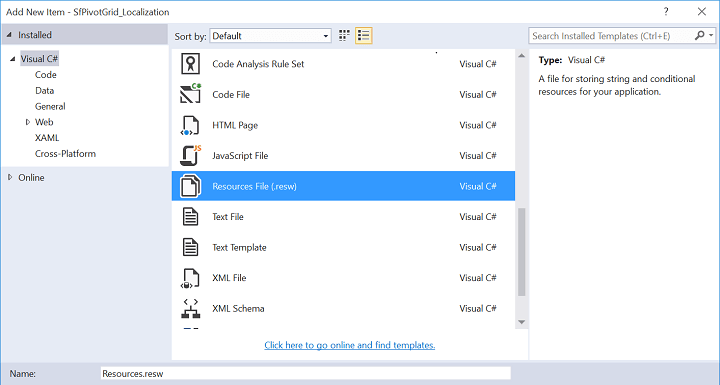
Task: Open the search options dropdown arrow
Action: coord(711,35)
